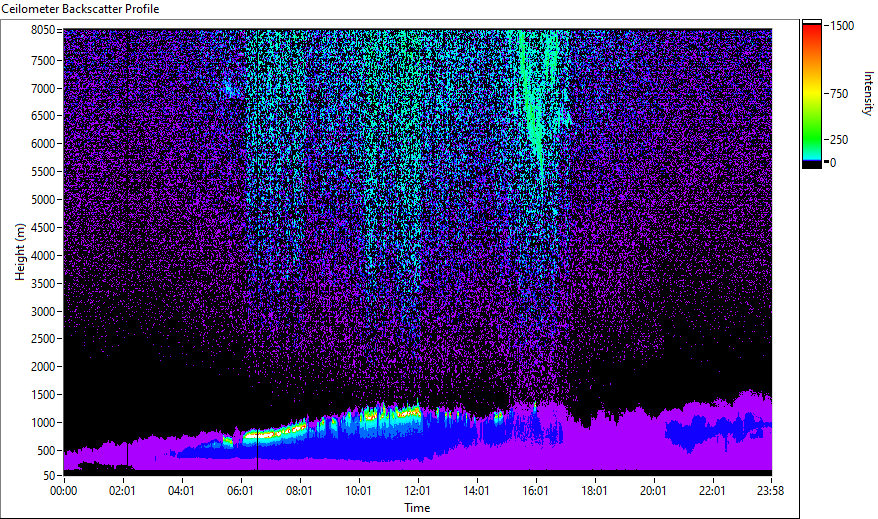
Task: Click the 250 marker on intensity scale
Action: coord(839,140)
